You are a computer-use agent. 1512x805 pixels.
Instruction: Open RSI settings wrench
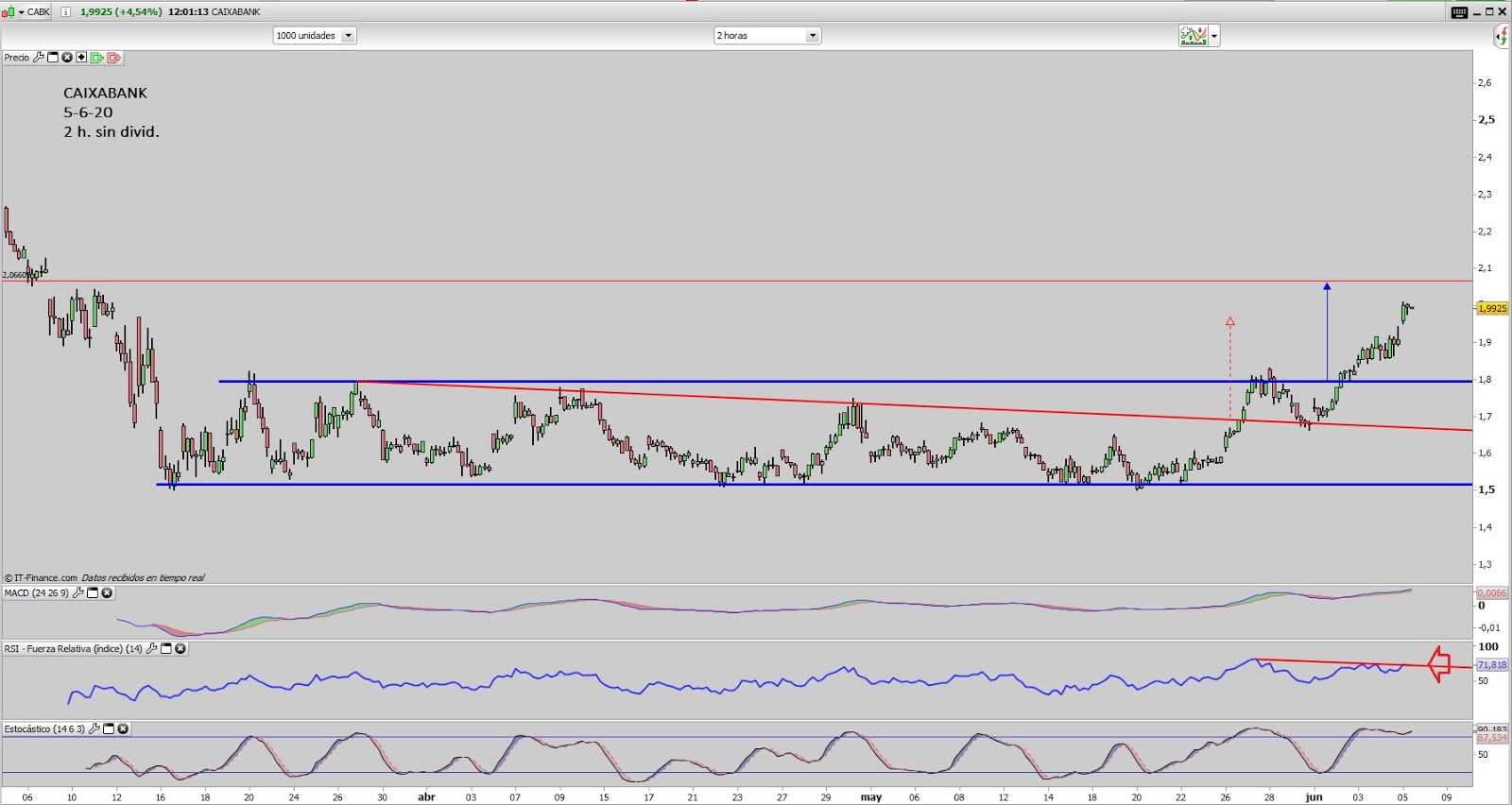[x=151, y=649]
